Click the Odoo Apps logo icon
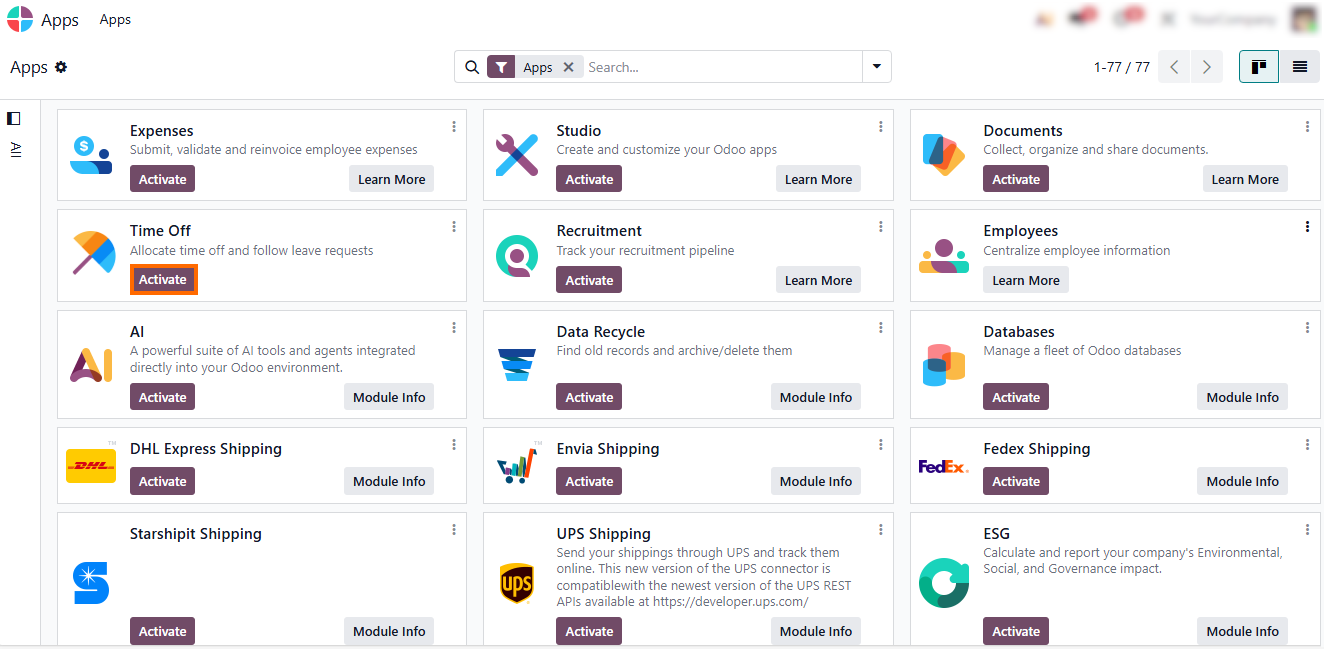This screenshot has width=1324, height=649. pyautogui.click(x=20, y=19)
